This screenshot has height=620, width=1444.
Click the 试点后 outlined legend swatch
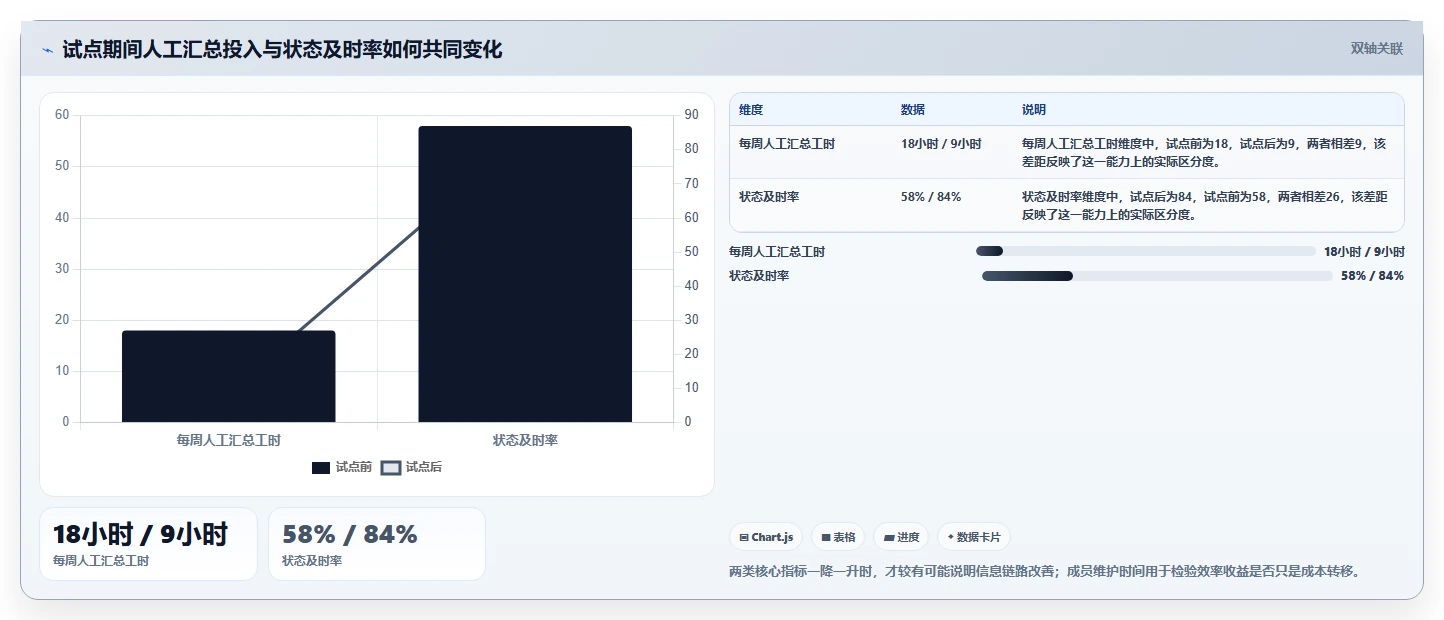click(x=391, y=468)
